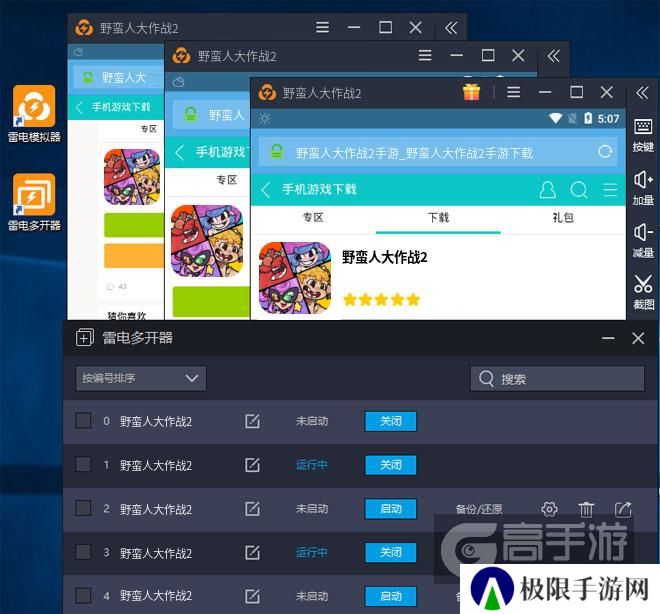Reload the page using the refresh icon in address bar
This screenshot has height=614, width=660.
point(605,152)
